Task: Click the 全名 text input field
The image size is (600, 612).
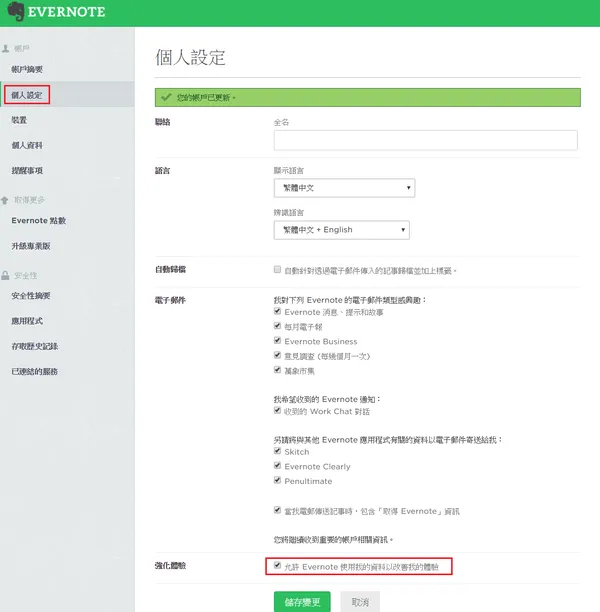Action: click(x=426, y=140)
